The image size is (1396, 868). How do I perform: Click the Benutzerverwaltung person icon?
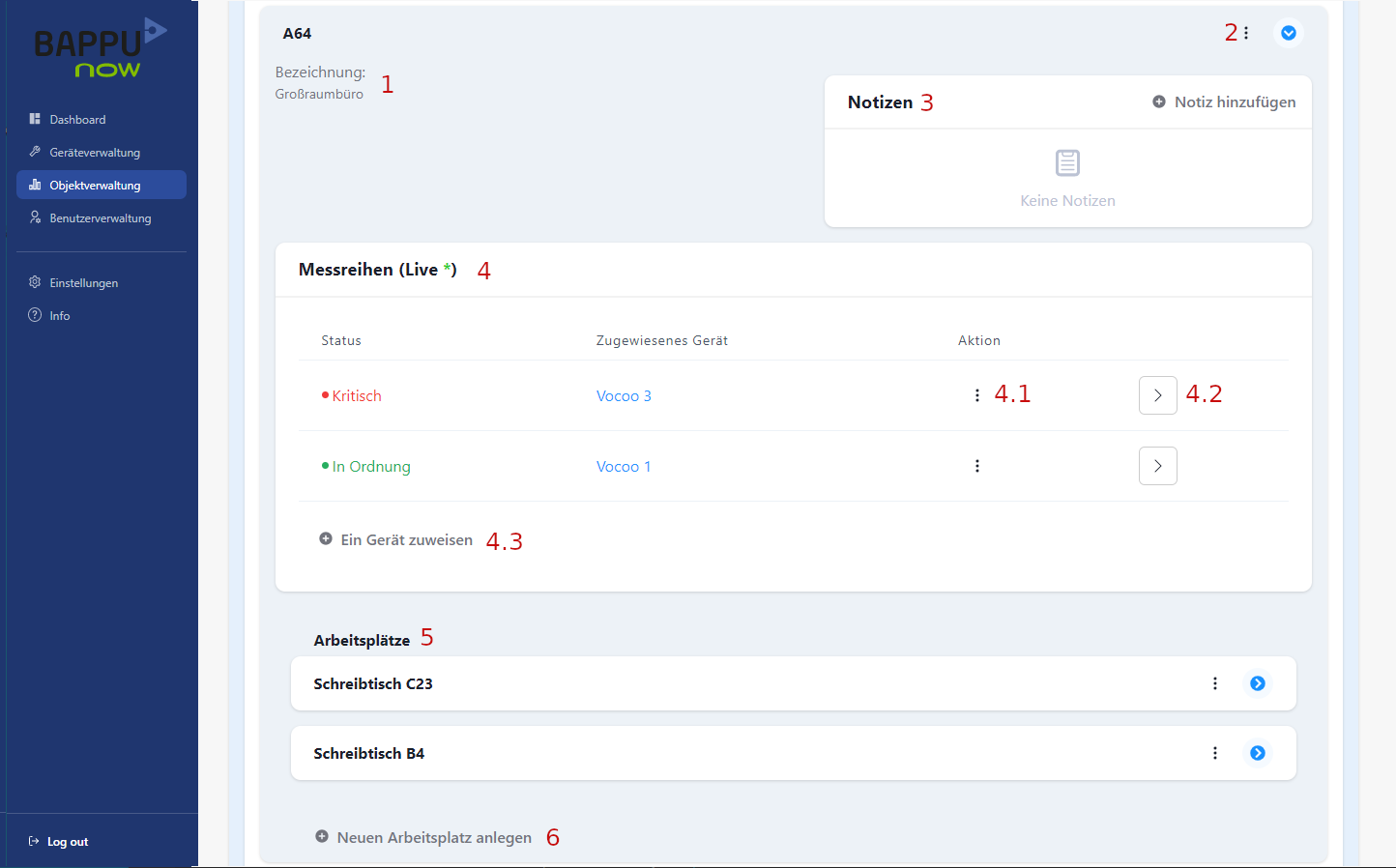click(35, 217)
